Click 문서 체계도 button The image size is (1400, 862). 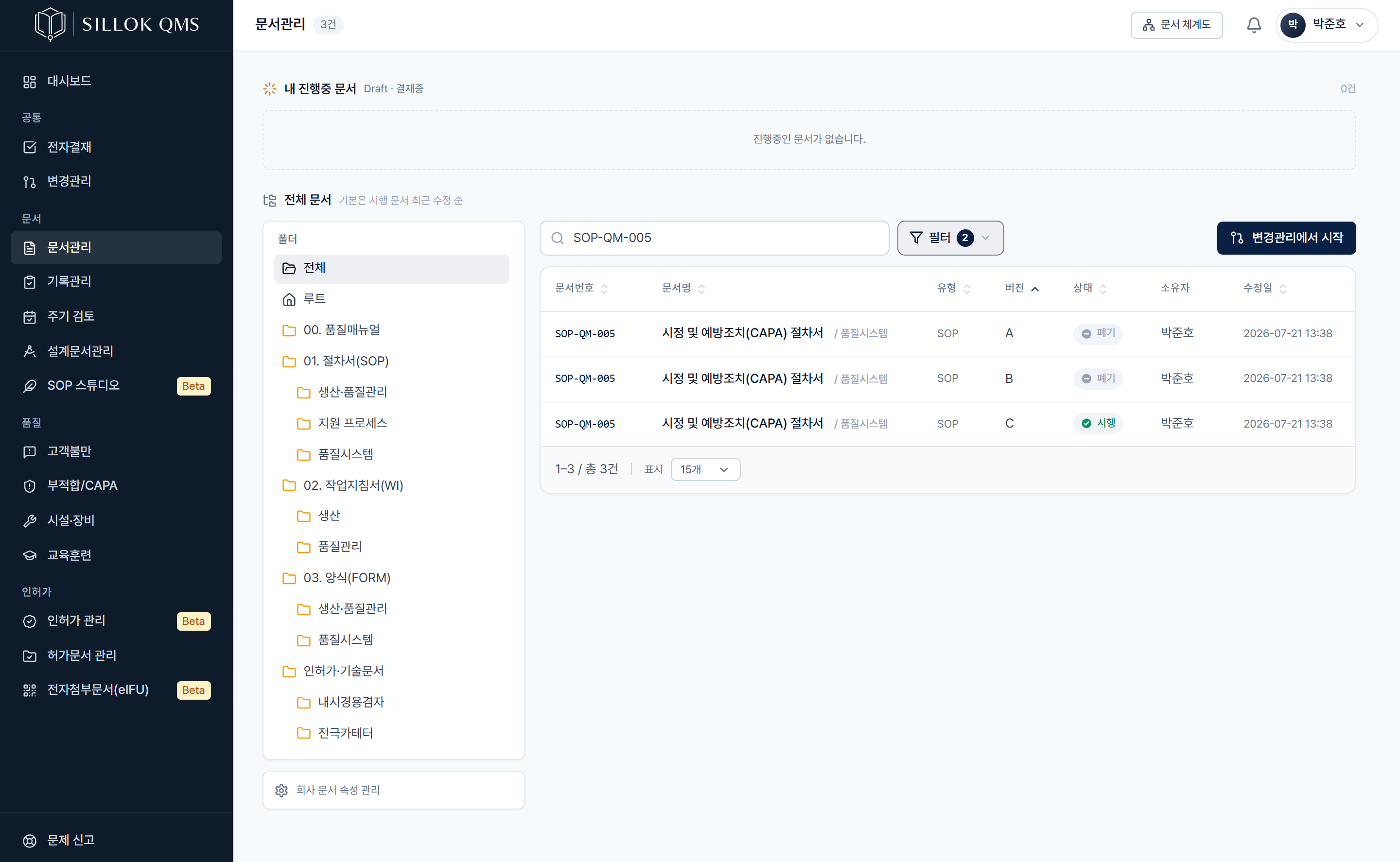tap(1176, 25)
